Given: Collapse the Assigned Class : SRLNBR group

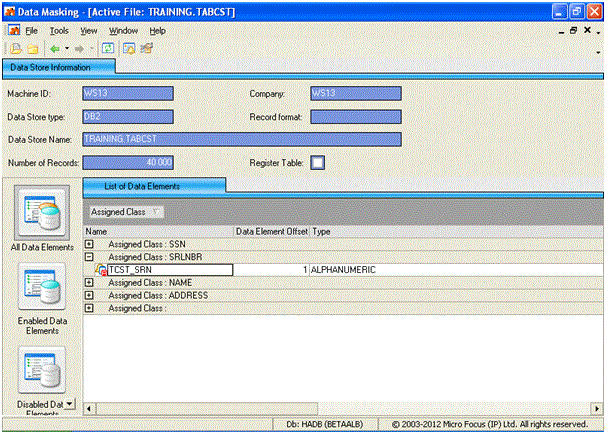Looking at the screenshot, I should 90,257.
